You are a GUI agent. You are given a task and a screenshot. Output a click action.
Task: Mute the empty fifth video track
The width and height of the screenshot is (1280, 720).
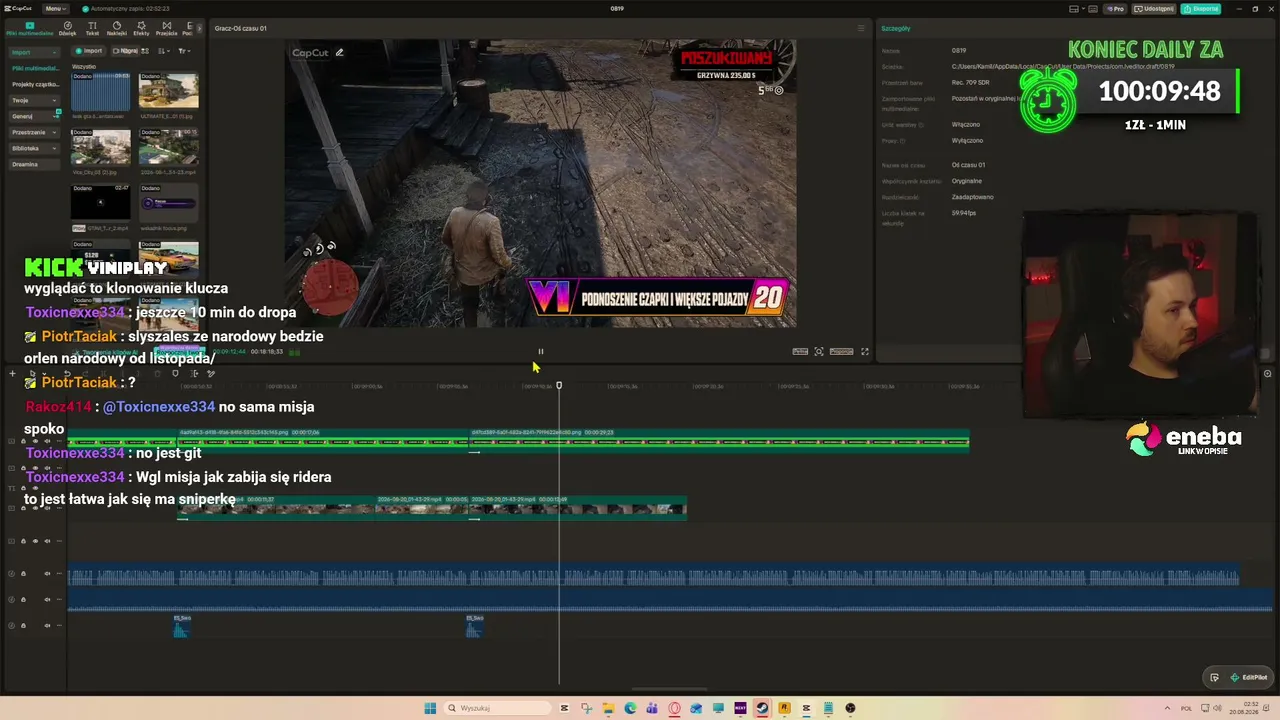coord(47,541)
